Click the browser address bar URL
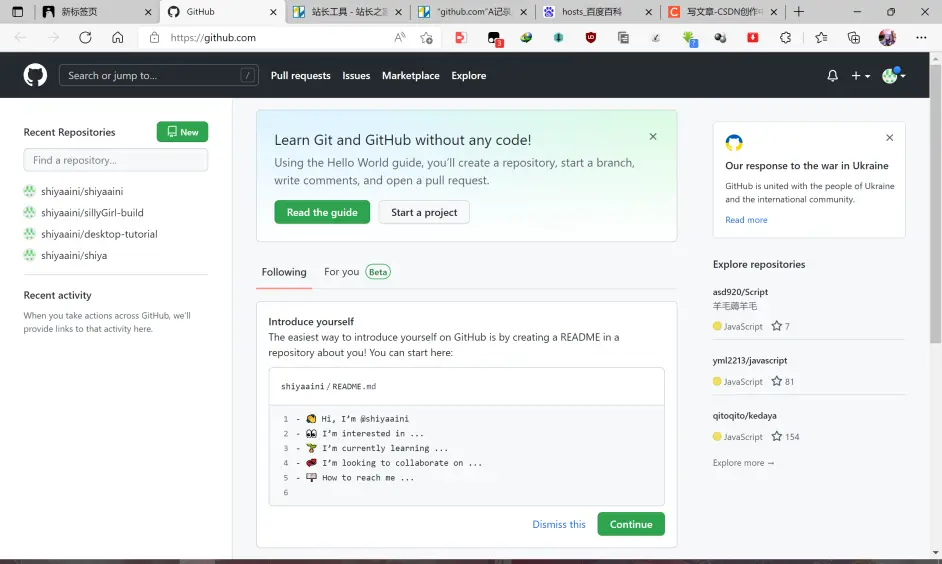The height and width of the screenshot is (564, 942). 213,37
